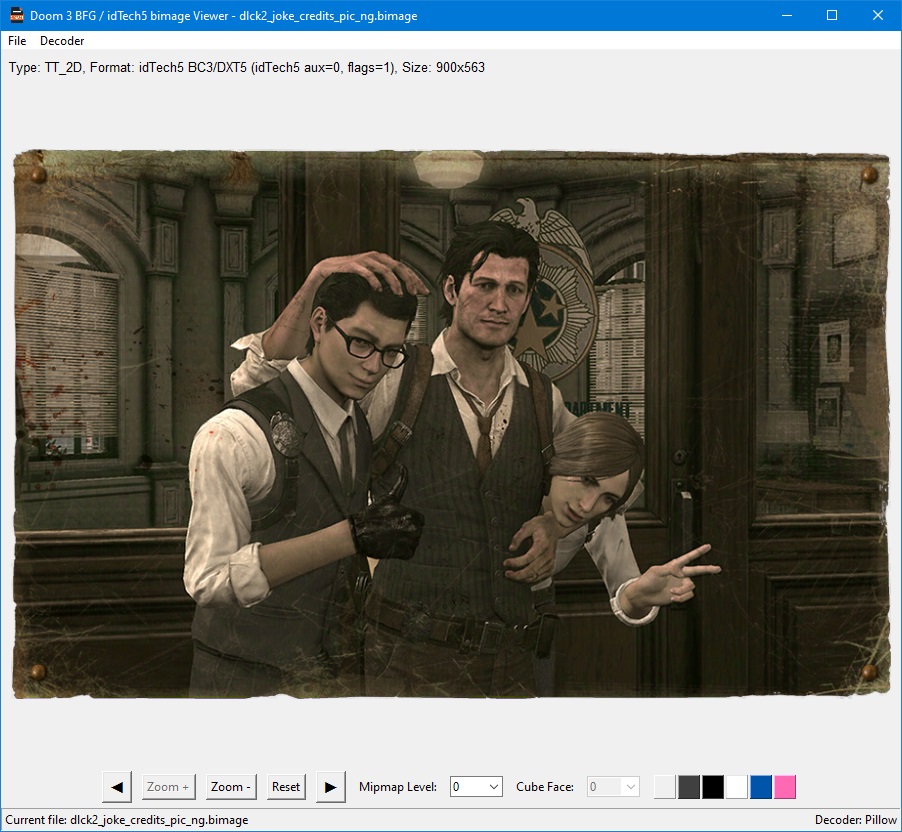Click the Zoom - button
The width and height of the screenshot is (902, 832).
point(231,787)
